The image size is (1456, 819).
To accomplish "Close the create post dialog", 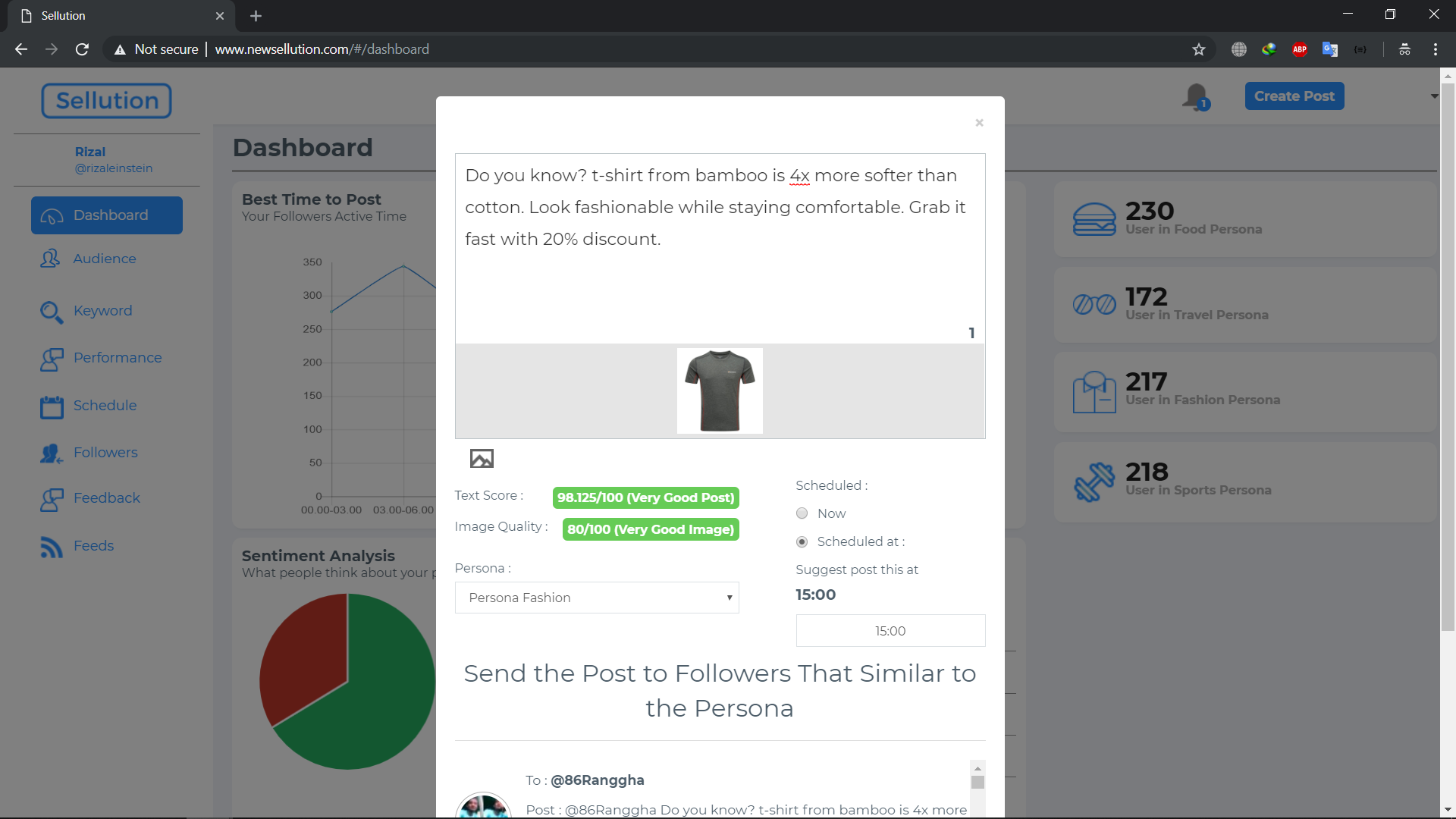I will pos(979,123).
